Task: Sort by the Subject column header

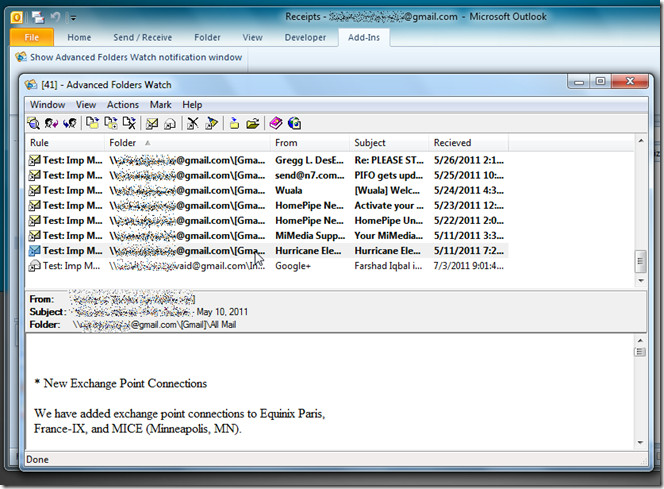Action: pos(389,143)
